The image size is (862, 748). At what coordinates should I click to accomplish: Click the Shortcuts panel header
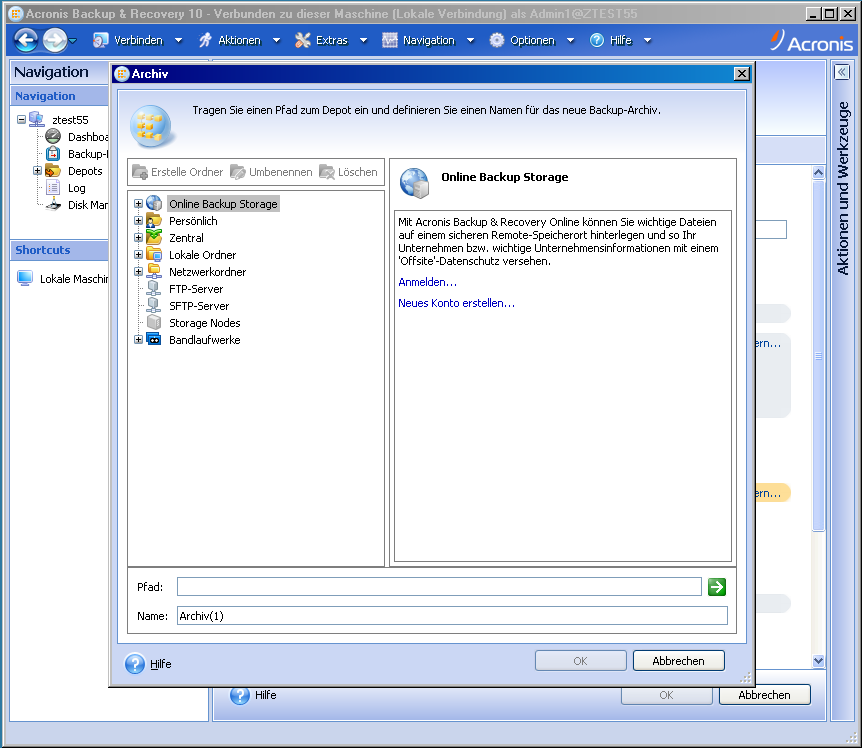(59, 250)
